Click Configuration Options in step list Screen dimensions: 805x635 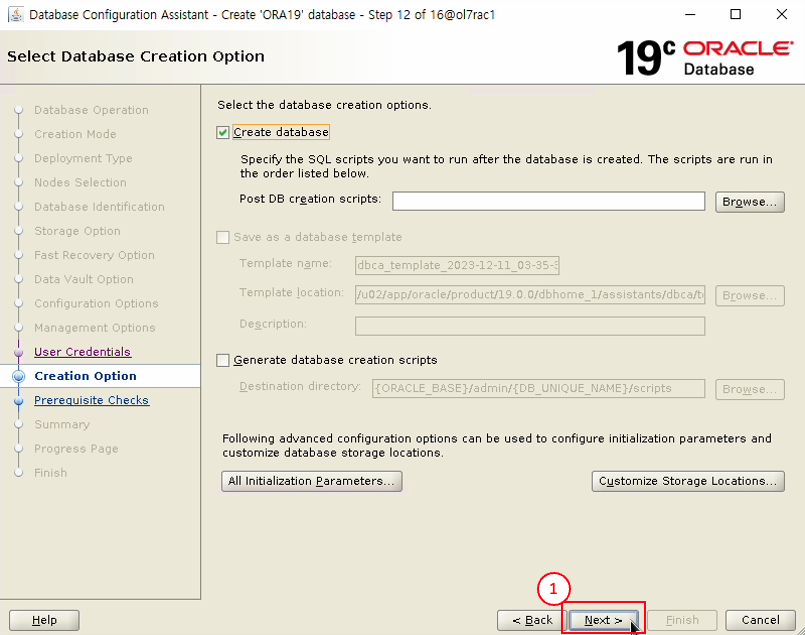click(96, 303)
